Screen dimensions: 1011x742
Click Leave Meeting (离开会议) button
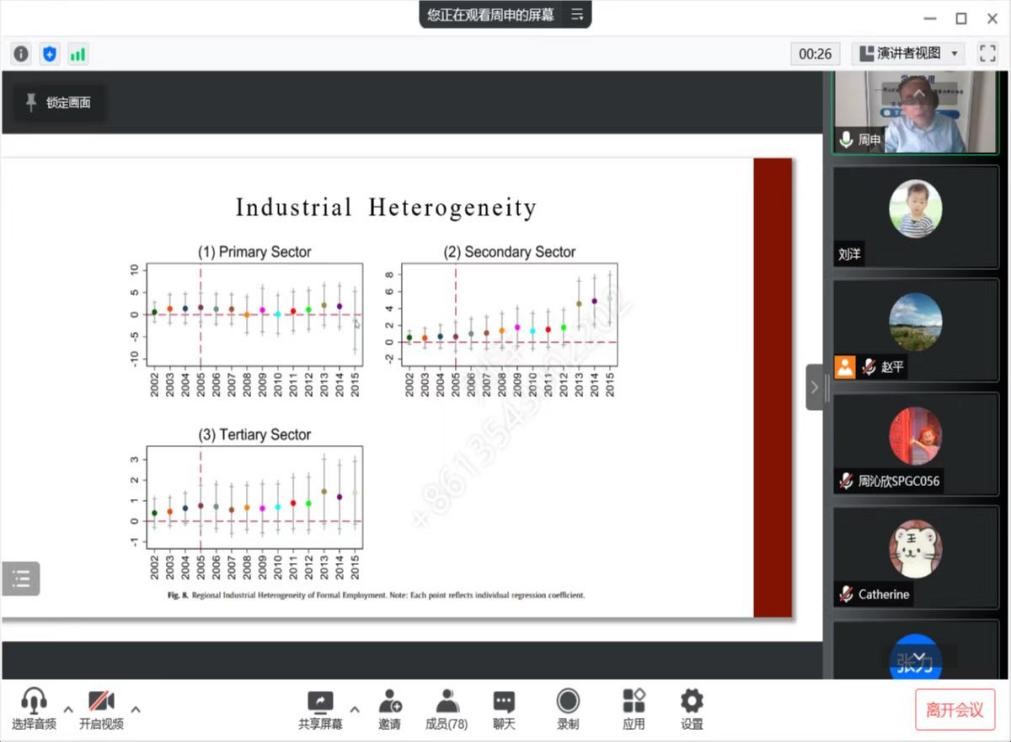pyautogui.click(x=954, y=710)
